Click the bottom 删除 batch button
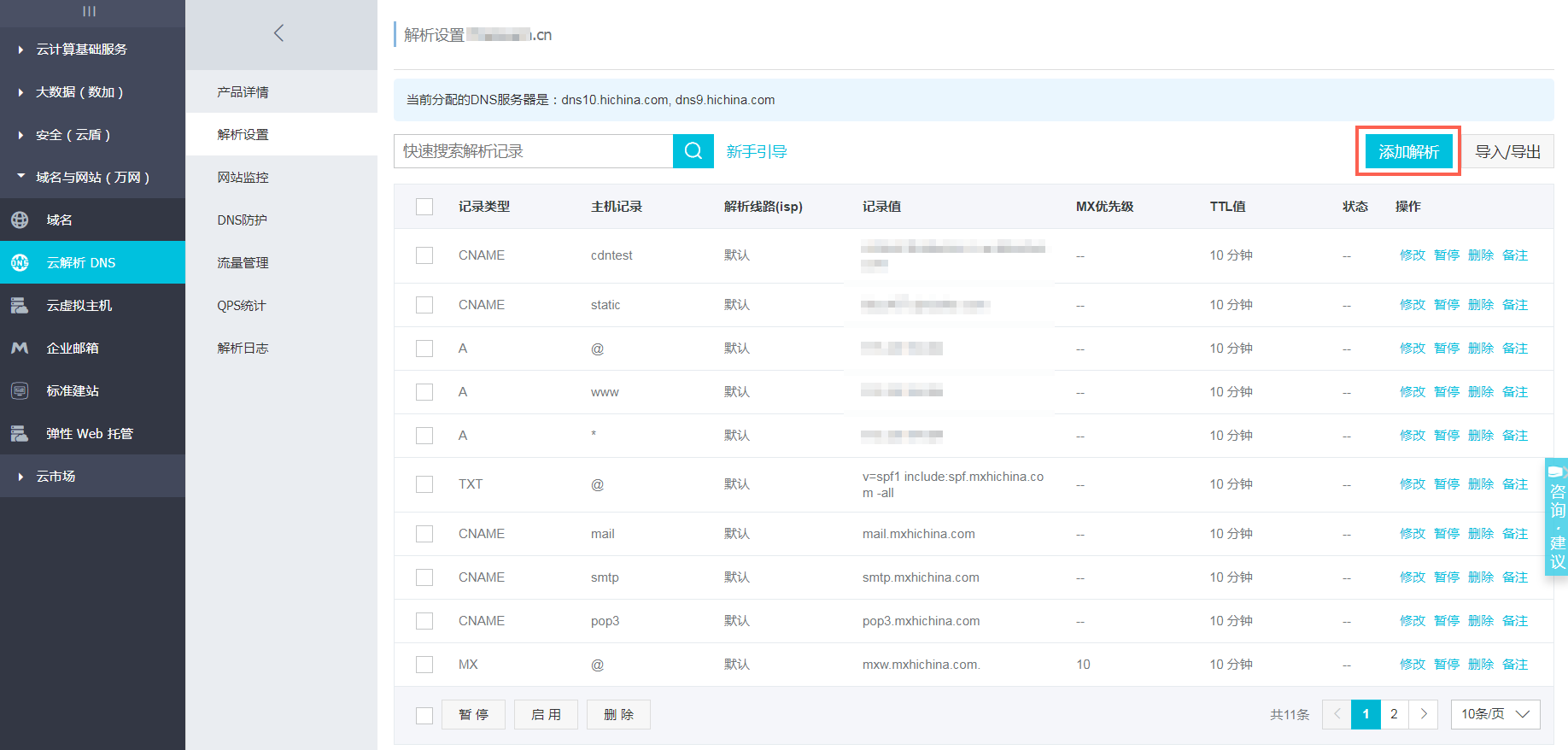The image size is (1568, 750). [x=618, y=715]
